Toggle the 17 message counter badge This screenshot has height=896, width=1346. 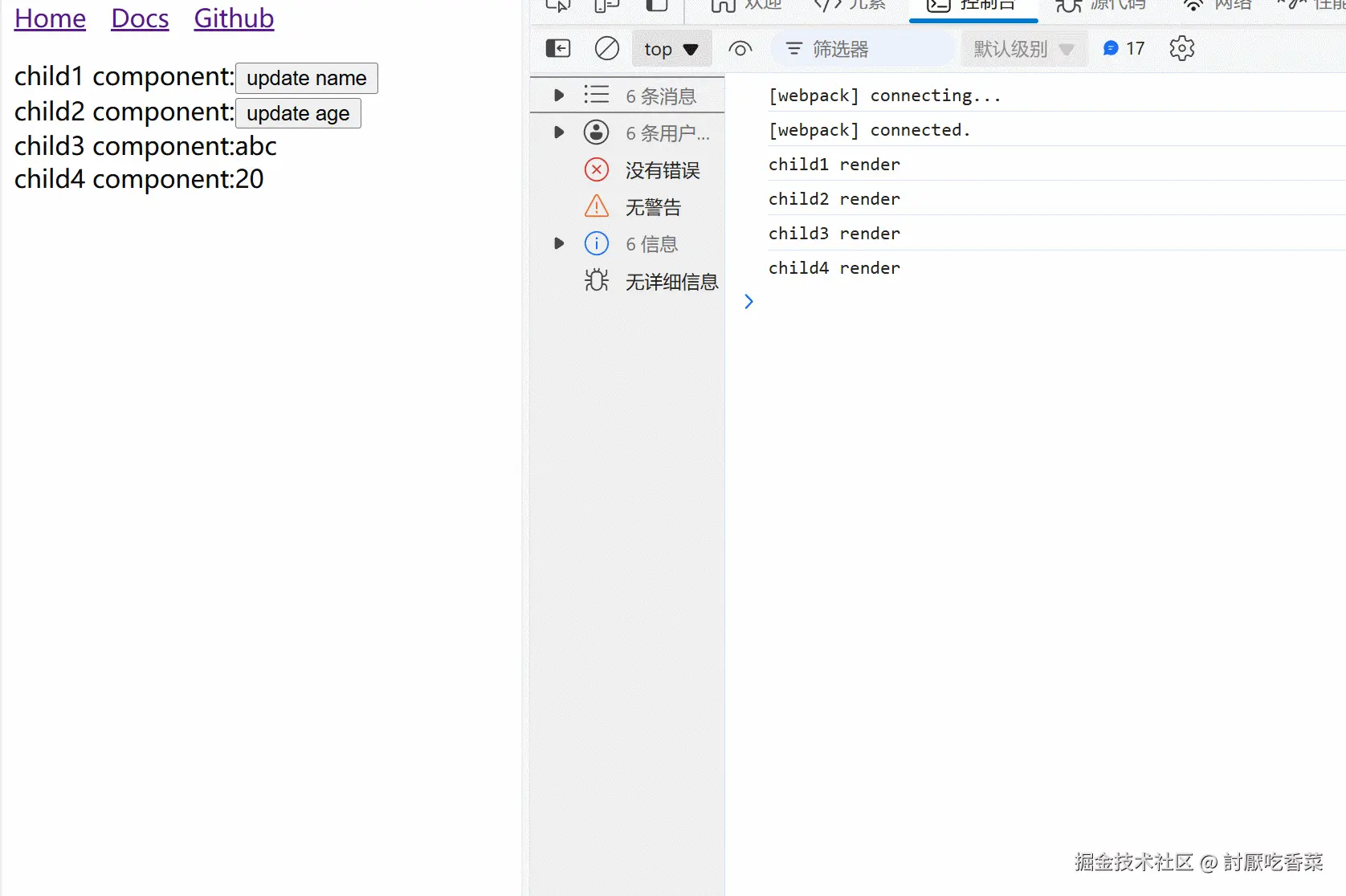tap(1122, 48)
